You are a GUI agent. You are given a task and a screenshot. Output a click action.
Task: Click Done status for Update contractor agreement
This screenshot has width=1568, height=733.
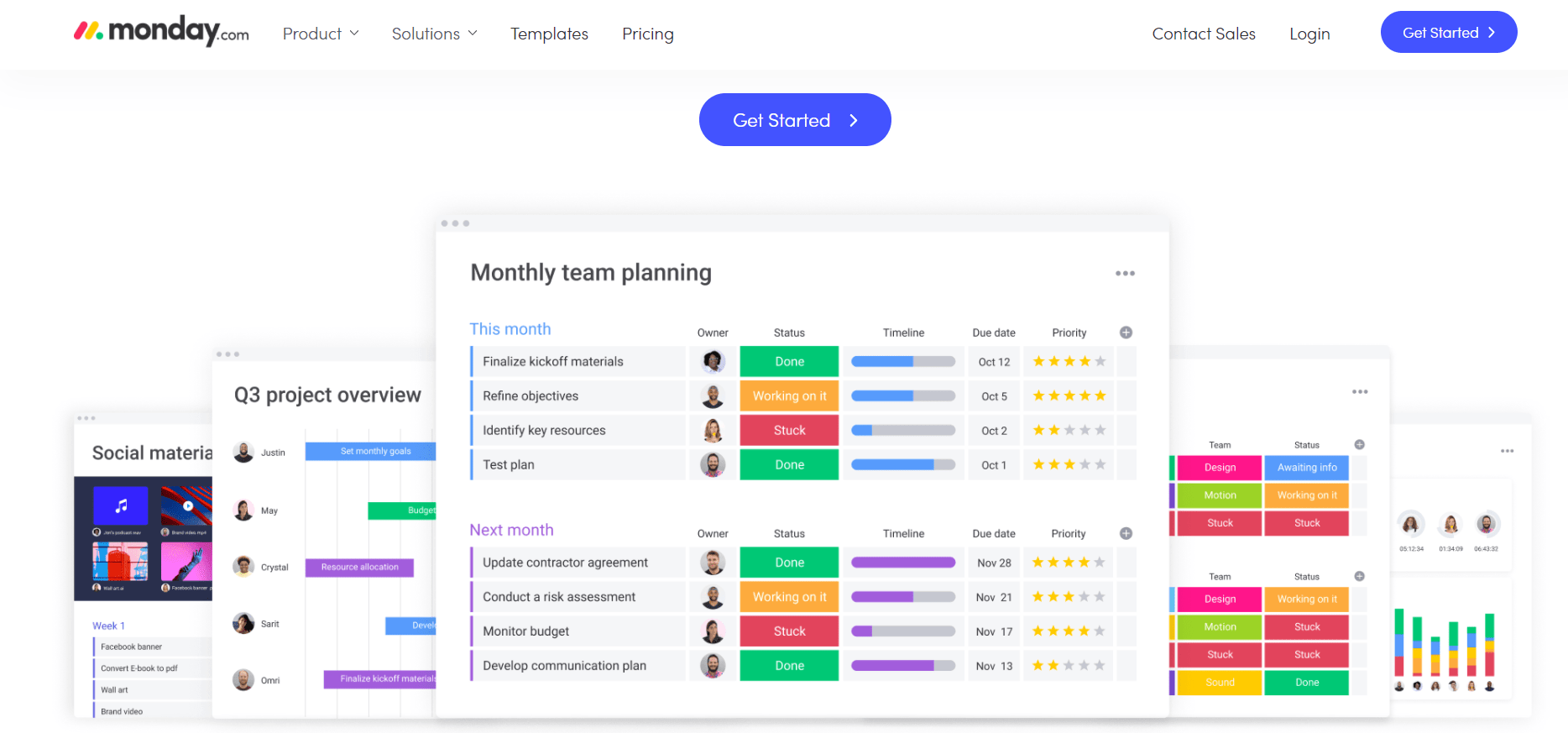(x=789, y=563)
